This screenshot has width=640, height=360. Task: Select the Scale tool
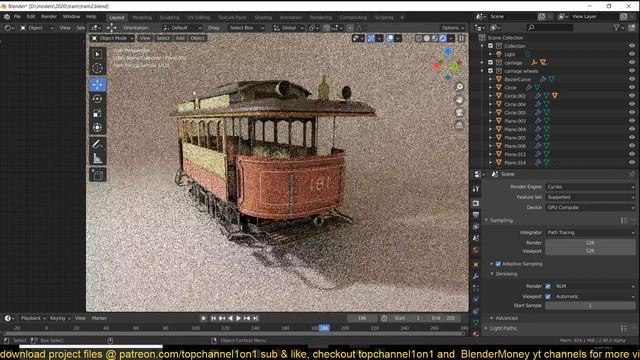[98, 113]
